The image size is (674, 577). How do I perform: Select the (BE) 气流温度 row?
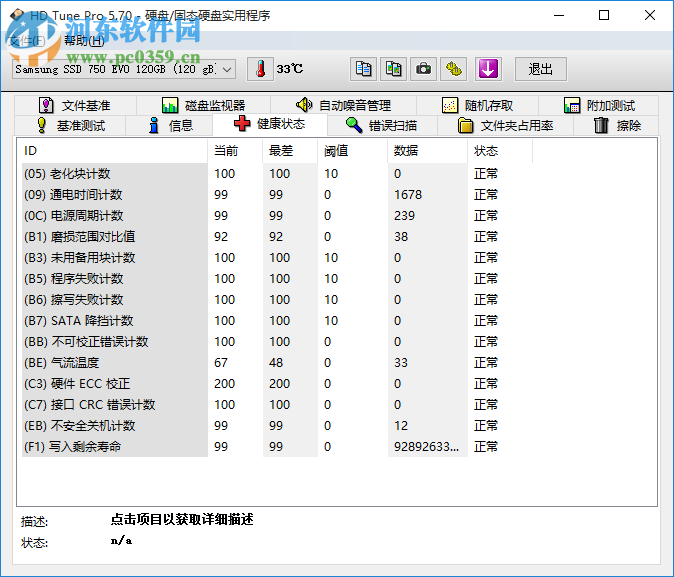click(277, 363)
